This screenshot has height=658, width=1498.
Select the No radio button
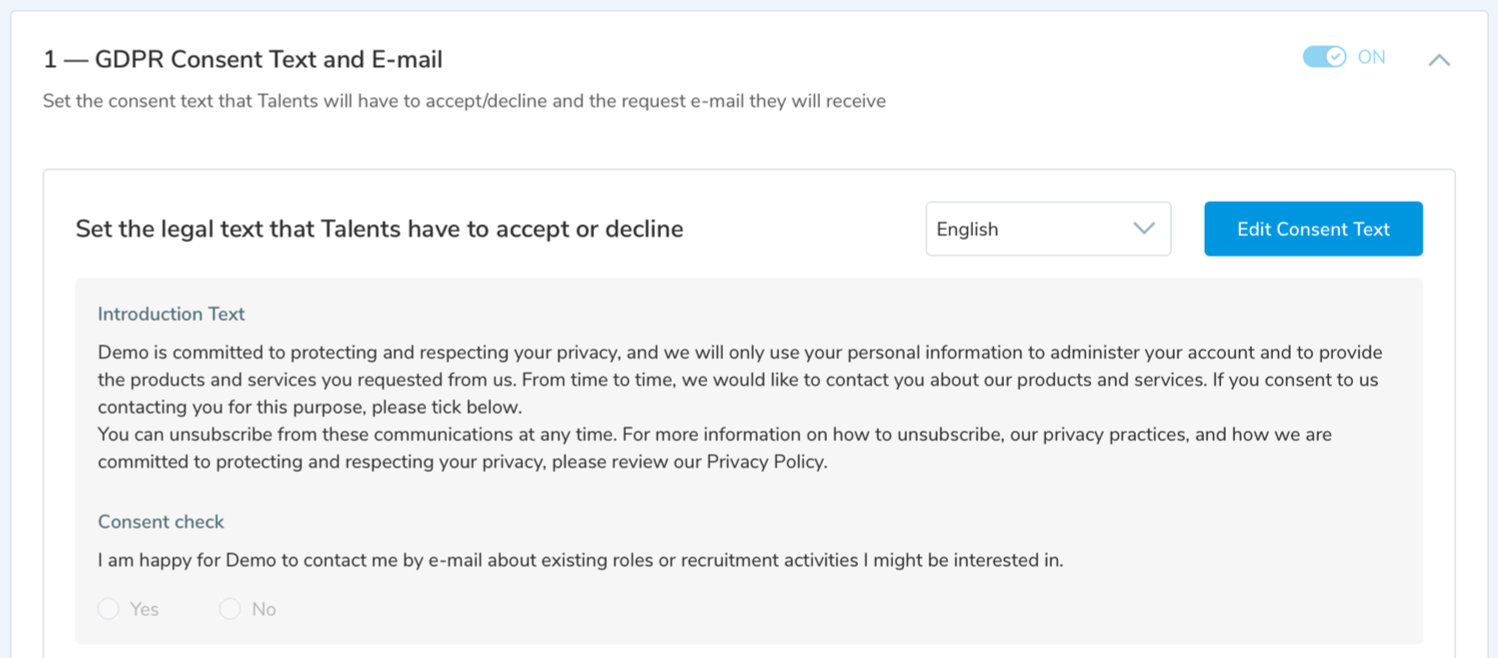coord(230,609)
